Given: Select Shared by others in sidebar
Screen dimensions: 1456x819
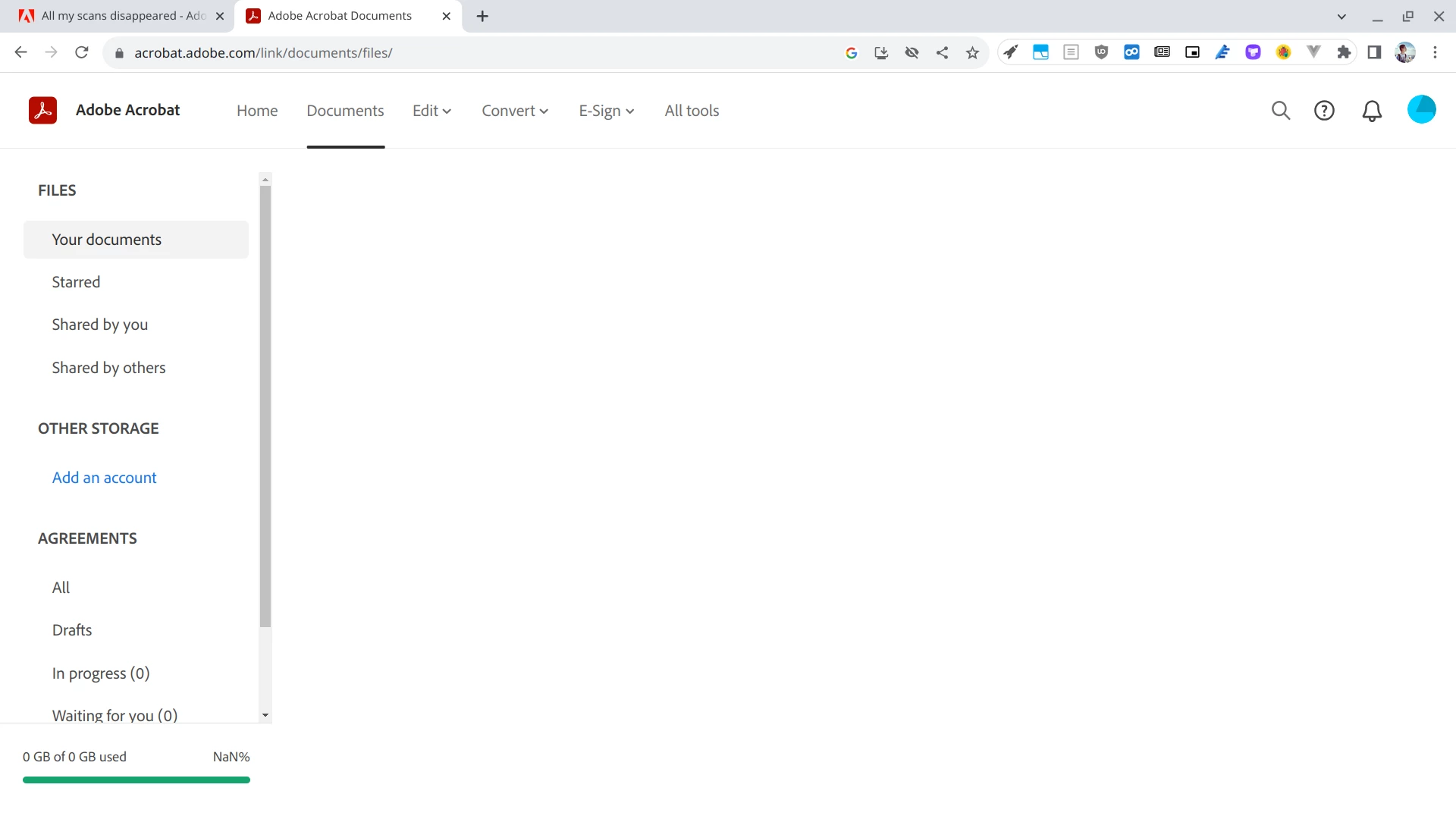Looking at the screenshot, I should [x=108, y=368].
